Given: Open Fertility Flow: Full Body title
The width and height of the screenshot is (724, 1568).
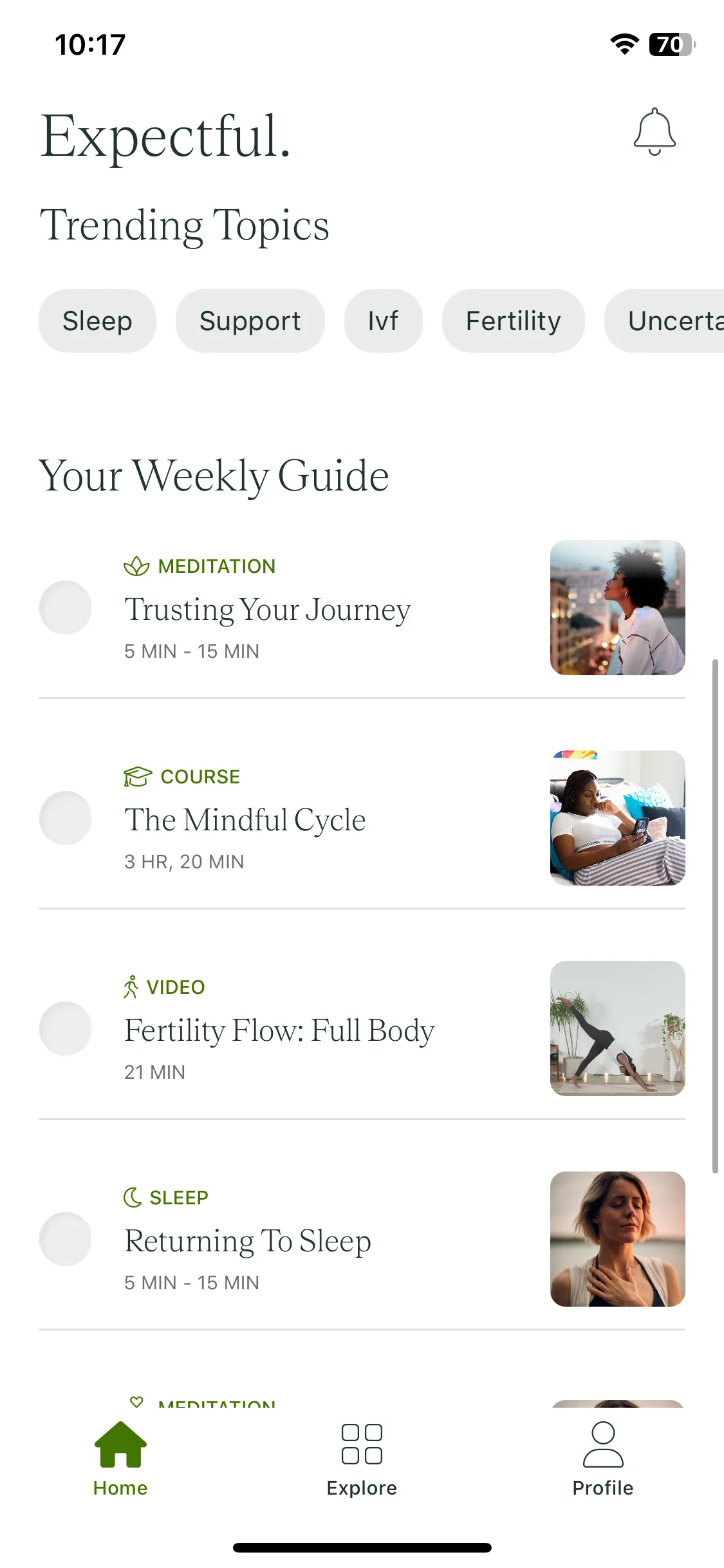Looking at the screenshot, I should pos(279,1031).
